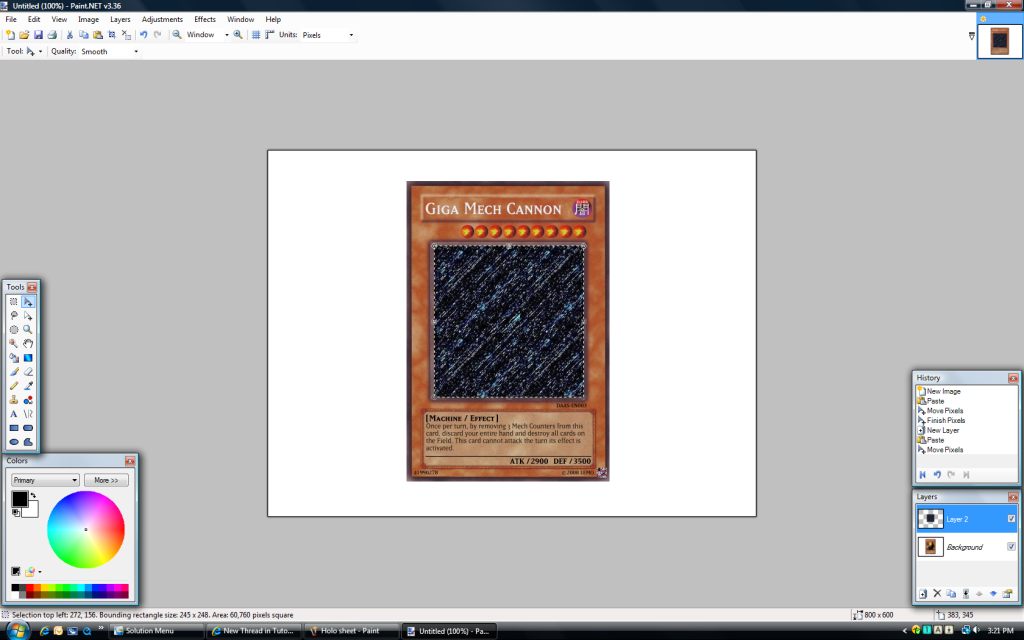
Task: Pick the Paint Bucket tool
Action: 14,357
